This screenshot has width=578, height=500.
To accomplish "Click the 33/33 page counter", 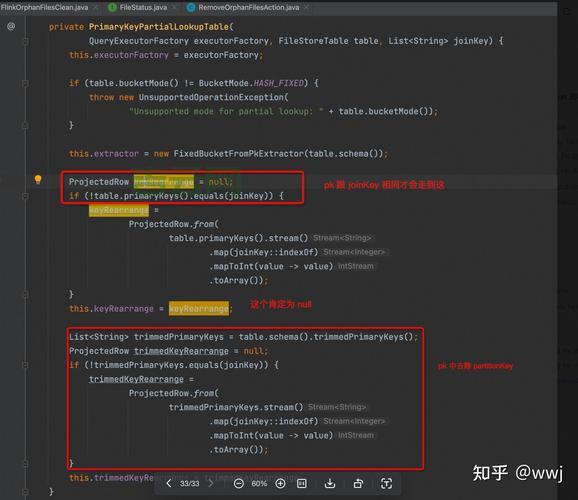I will 189,483.
